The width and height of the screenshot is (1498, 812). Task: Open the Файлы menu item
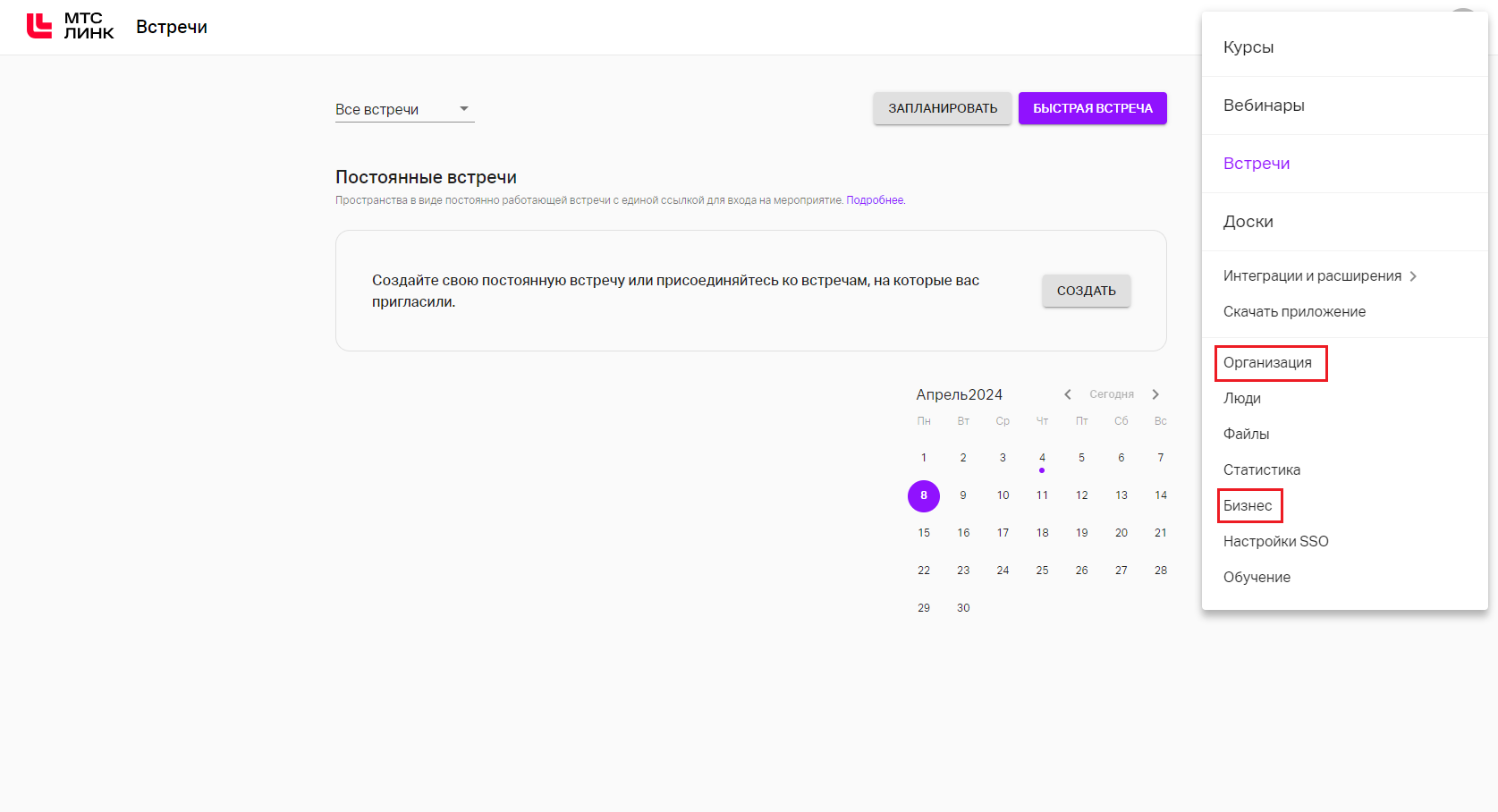click(x=1246, y=434)
